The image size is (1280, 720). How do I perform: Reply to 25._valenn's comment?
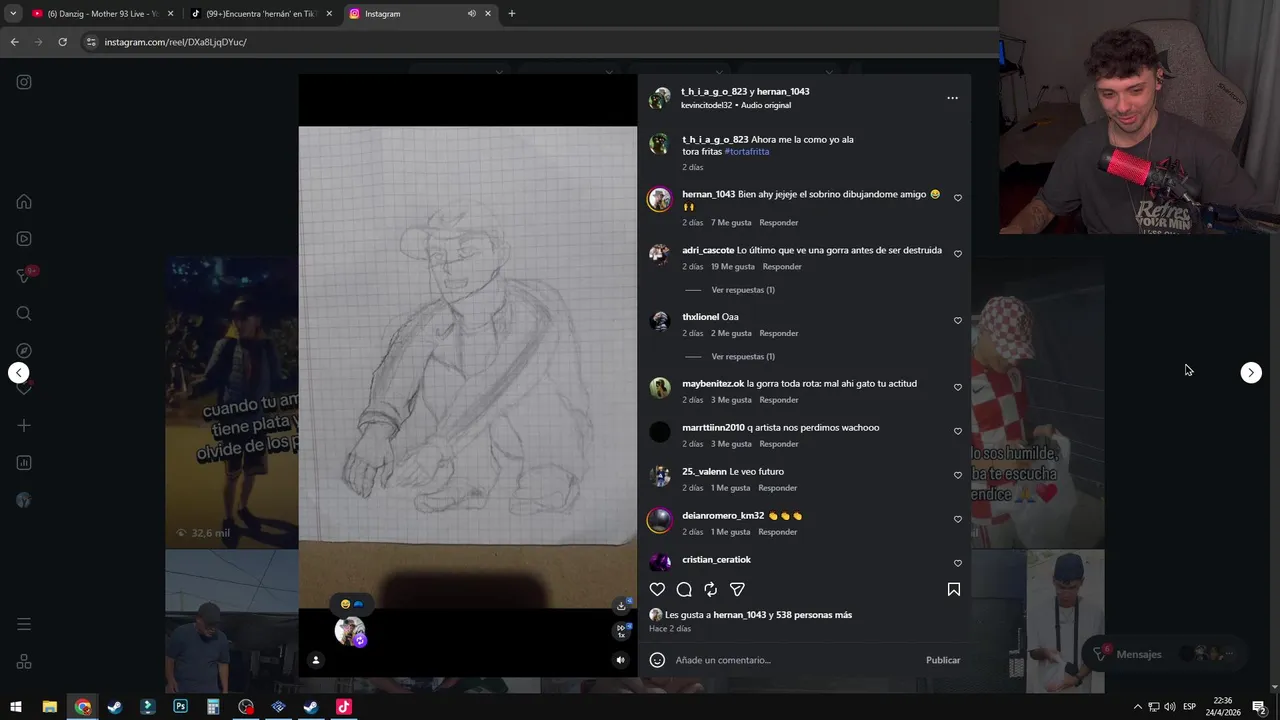click(x=778, y=488)
